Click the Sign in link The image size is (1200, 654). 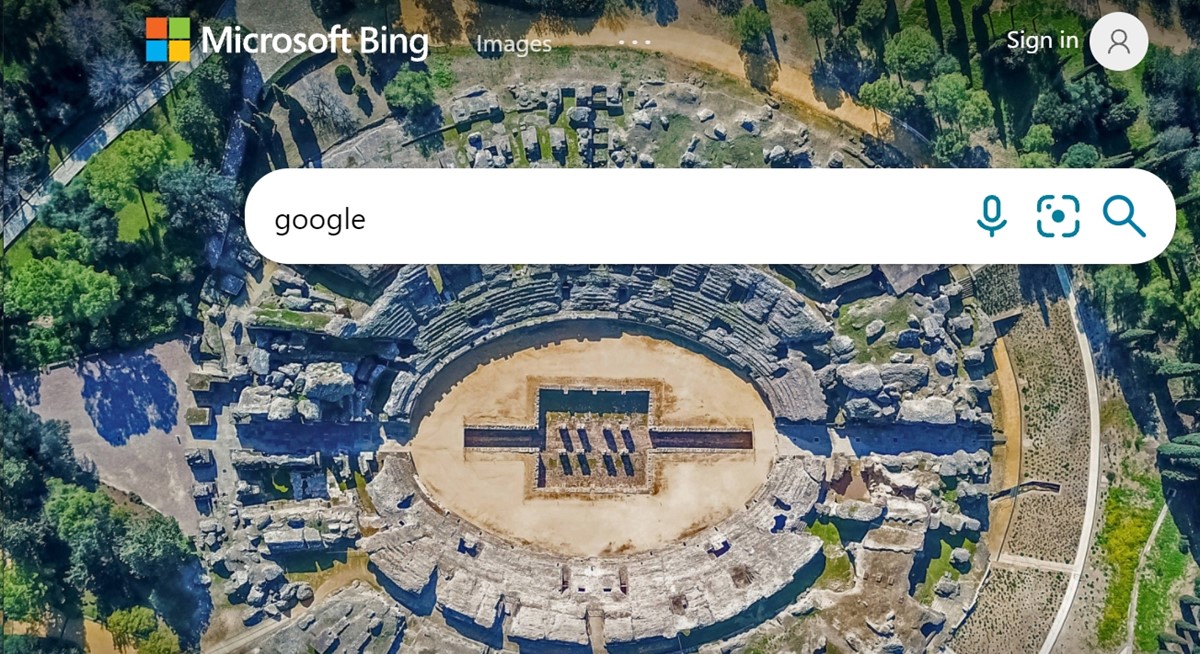[1042, 40]
